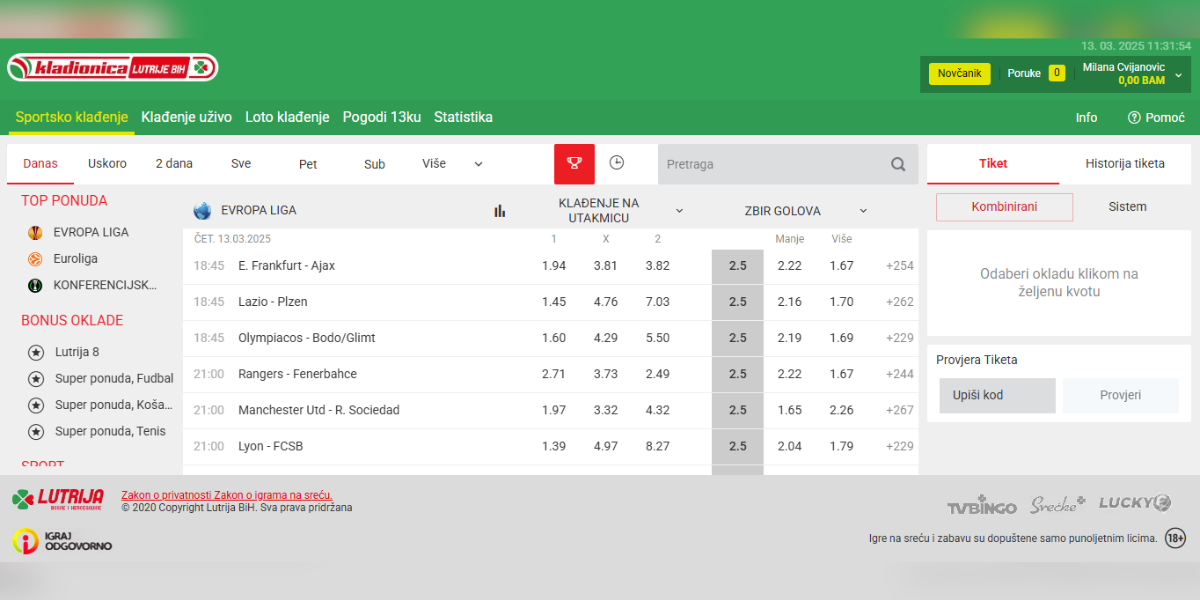Select the Kombinirani ticket mode
This screenshot has width=1200, height=600.
coord(1004,207)
